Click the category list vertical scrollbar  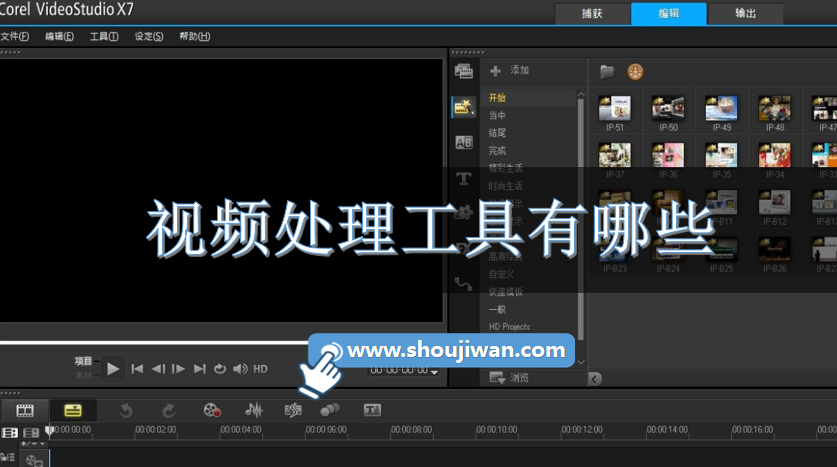581,219
